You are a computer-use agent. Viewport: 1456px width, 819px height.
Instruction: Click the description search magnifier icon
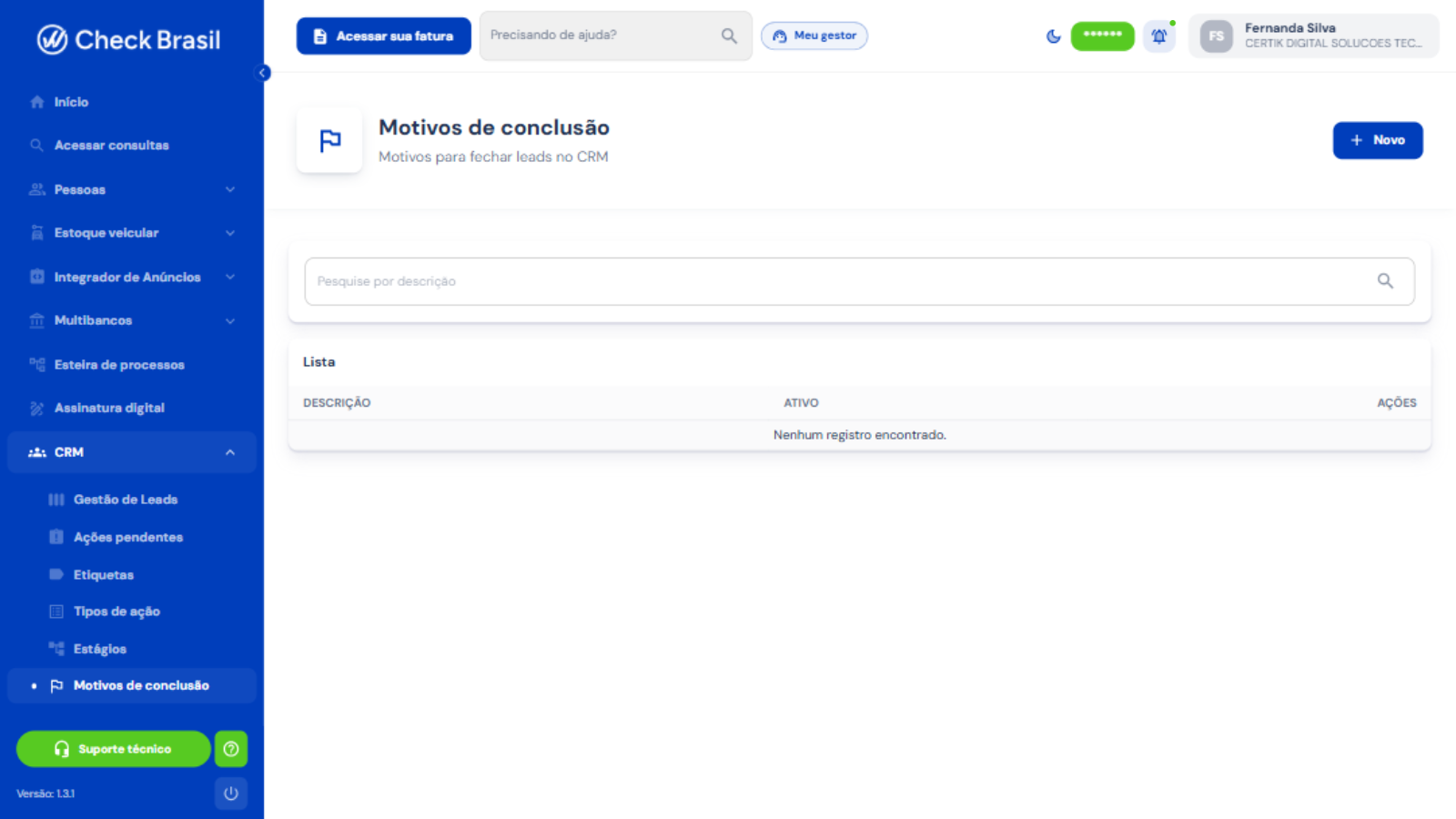(1385, 281)
